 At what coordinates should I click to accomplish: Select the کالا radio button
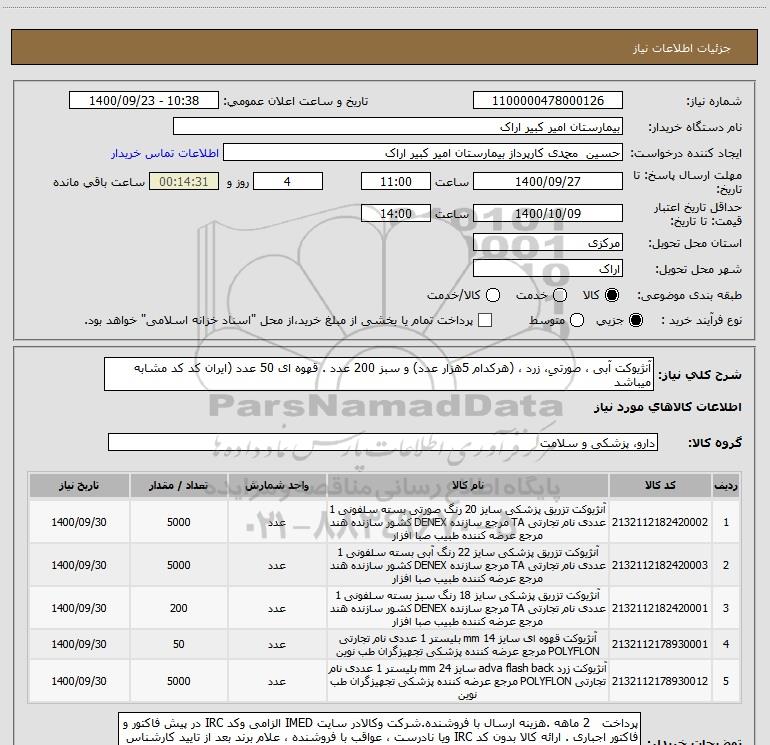point(612,295)
